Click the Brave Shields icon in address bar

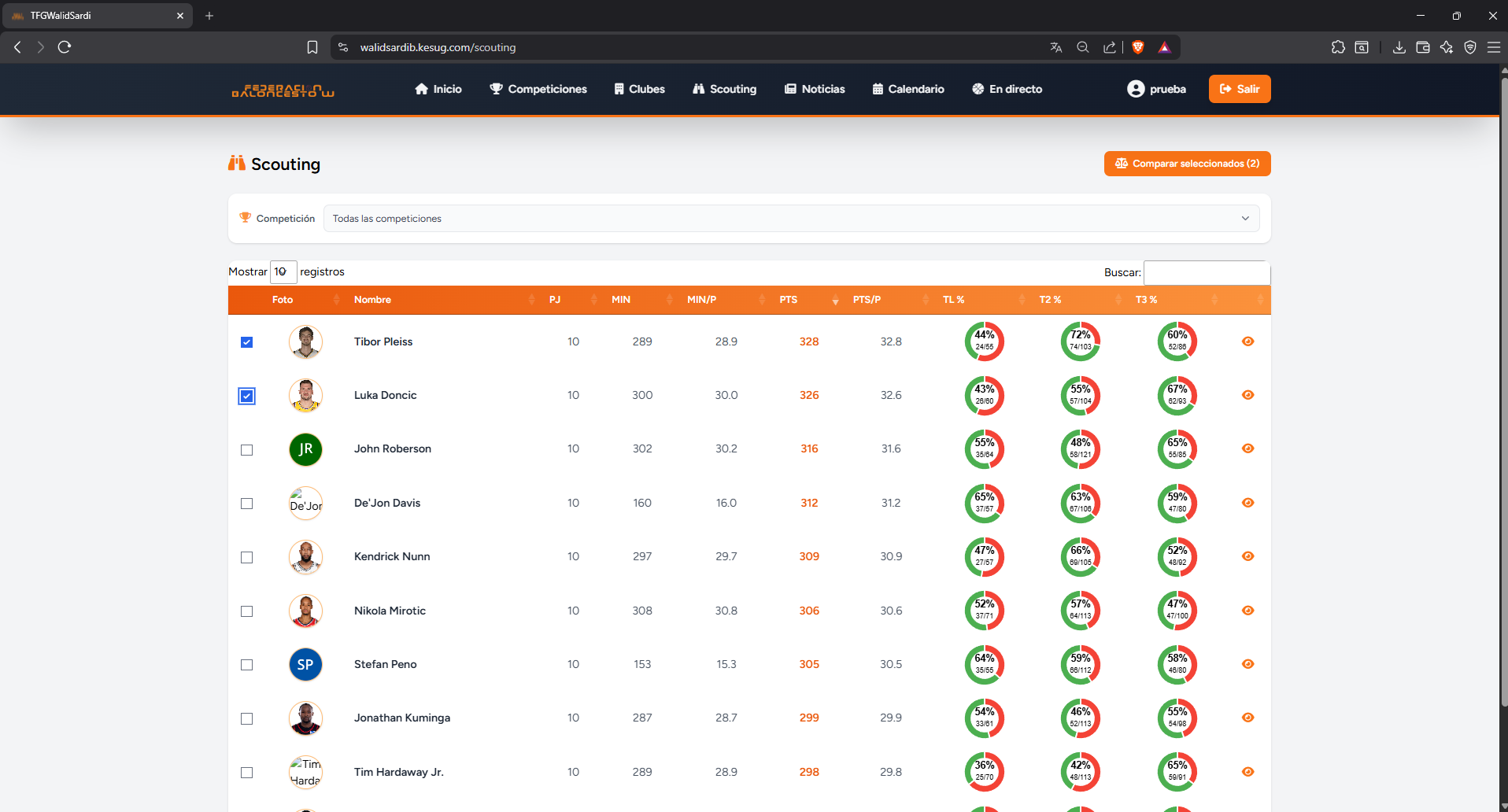(x=1139, y=47)
